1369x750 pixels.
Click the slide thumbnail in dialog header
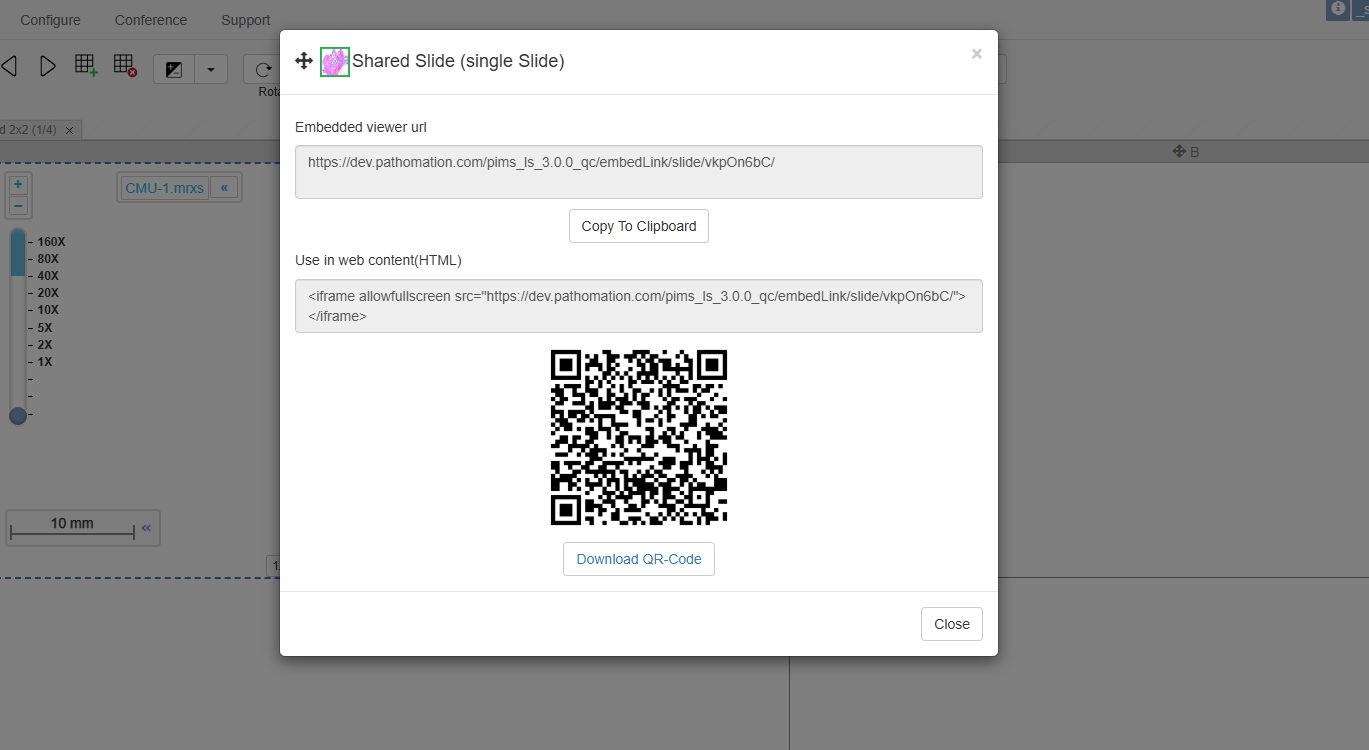click(334, 62)
